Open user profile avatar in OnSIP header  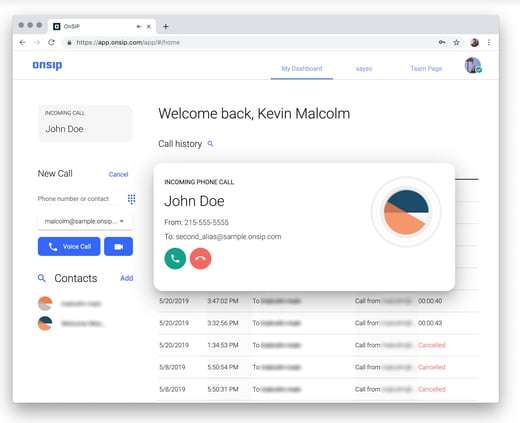(473, 65)
